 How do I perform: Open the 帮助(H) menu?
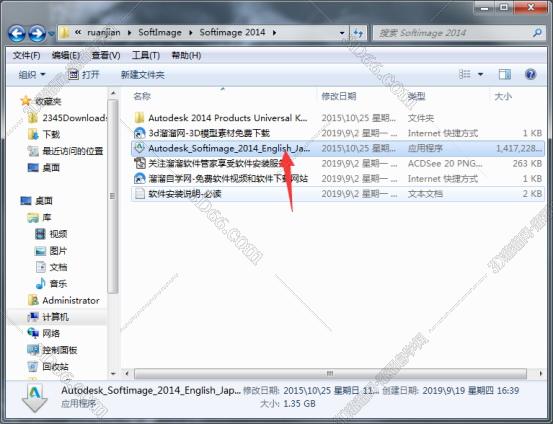[186, 55]
